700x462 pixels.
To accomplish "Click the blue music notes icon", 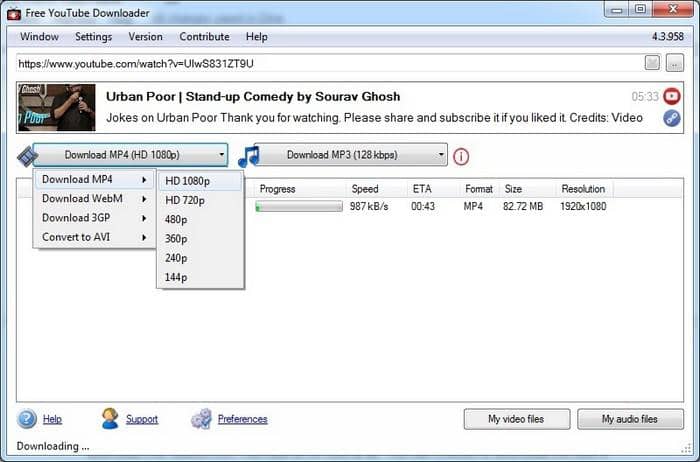I will [x=249, y=156].
